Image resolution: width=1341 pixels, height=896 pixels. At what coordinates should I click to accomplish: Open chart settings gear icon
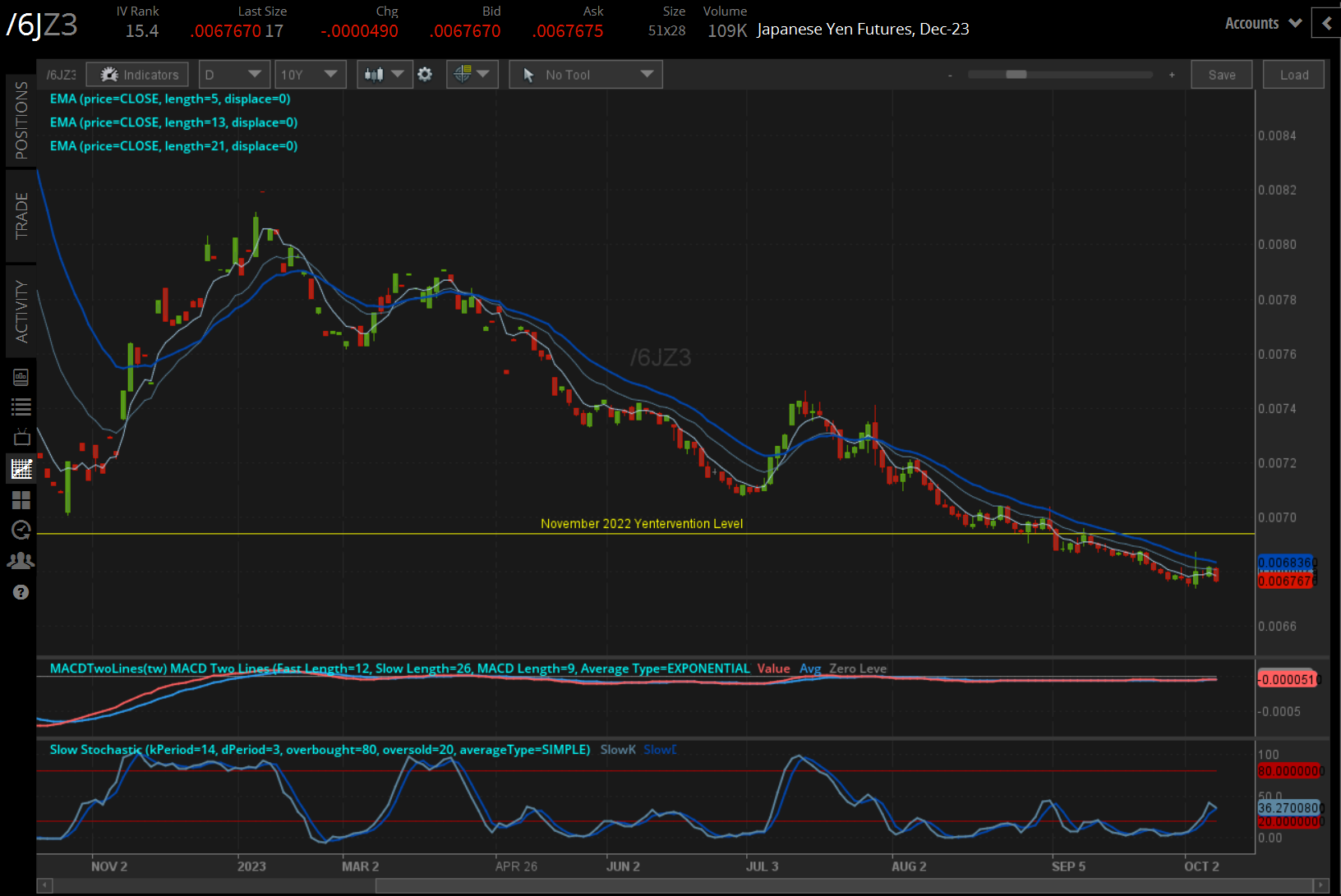(x=425, y=75)
